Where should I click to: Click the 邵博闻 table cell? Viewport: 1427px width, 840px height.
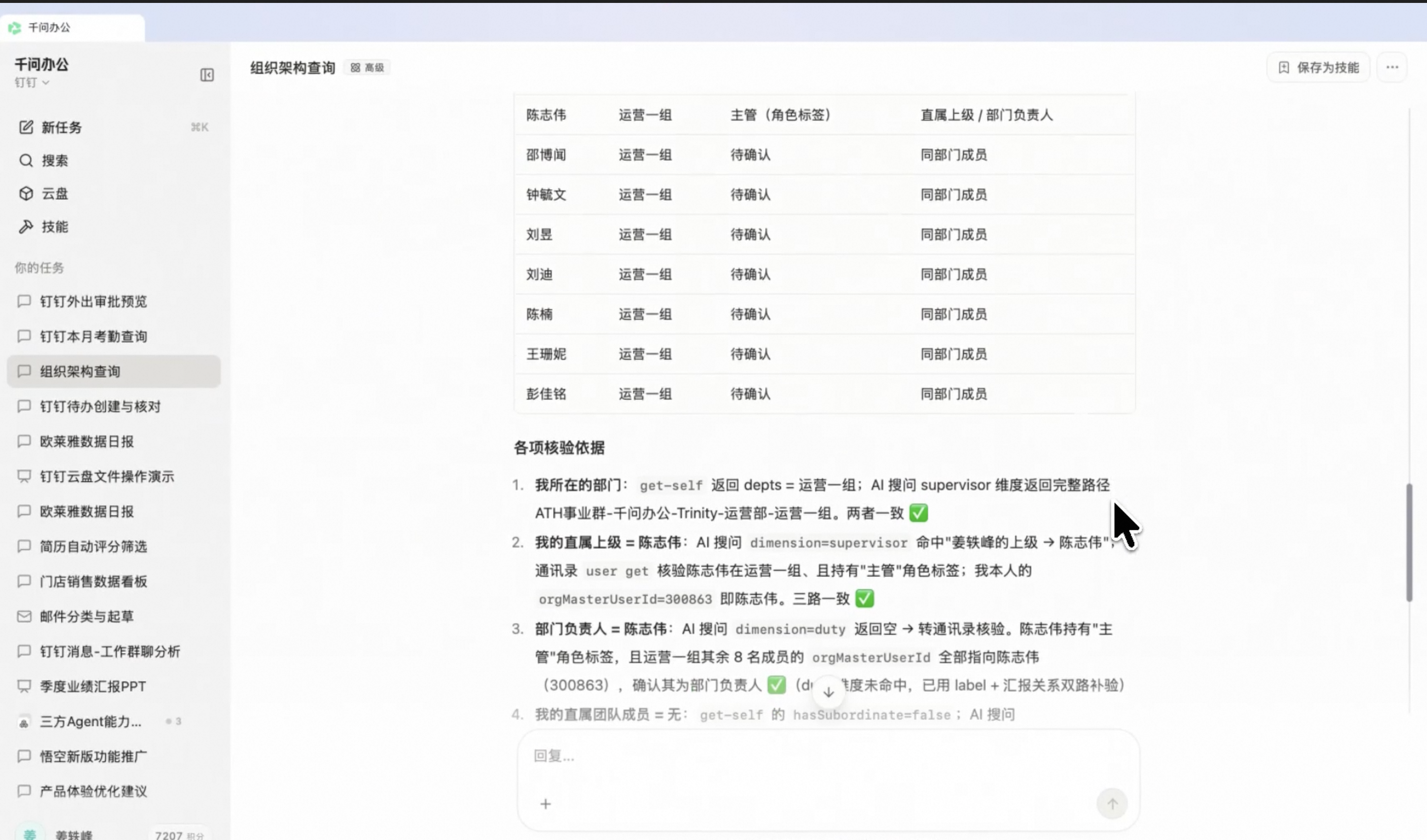click(546, 155)
